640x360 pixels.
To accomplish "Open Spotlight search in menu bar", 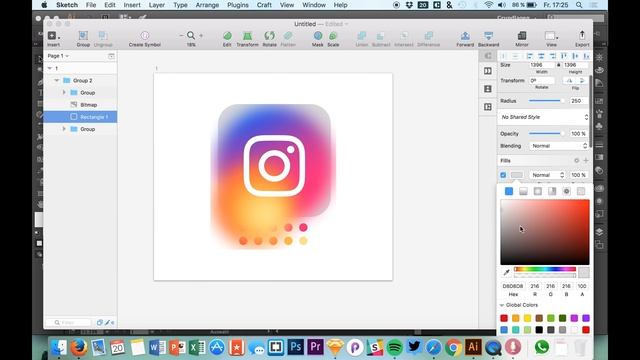I will pyautogui.click(x=579, y=5).
